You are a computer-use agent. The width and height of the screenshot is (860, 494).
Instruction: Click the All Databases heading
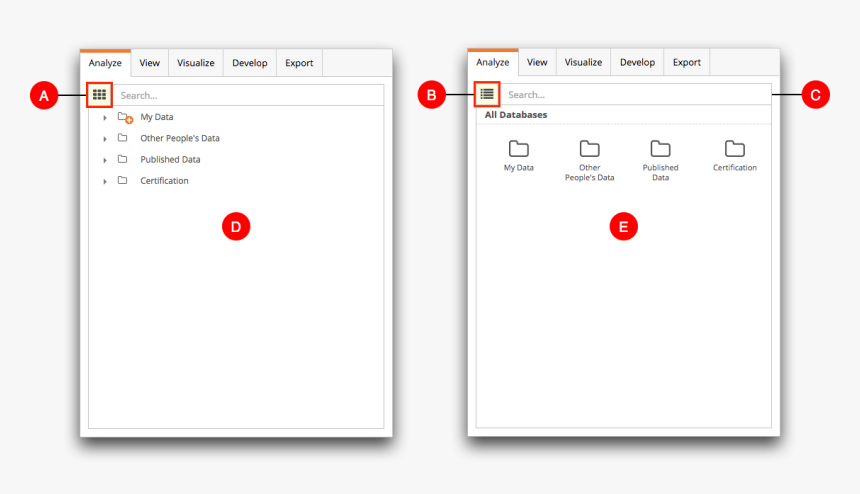click(x=516, y=115)
